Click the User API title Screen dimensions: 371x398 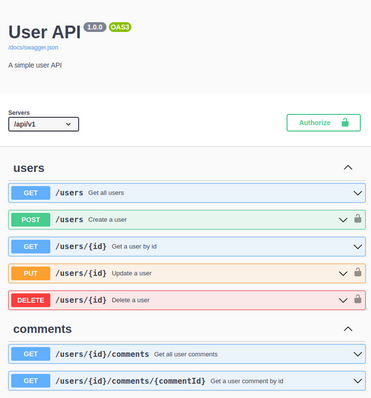[x=44, y=32]
